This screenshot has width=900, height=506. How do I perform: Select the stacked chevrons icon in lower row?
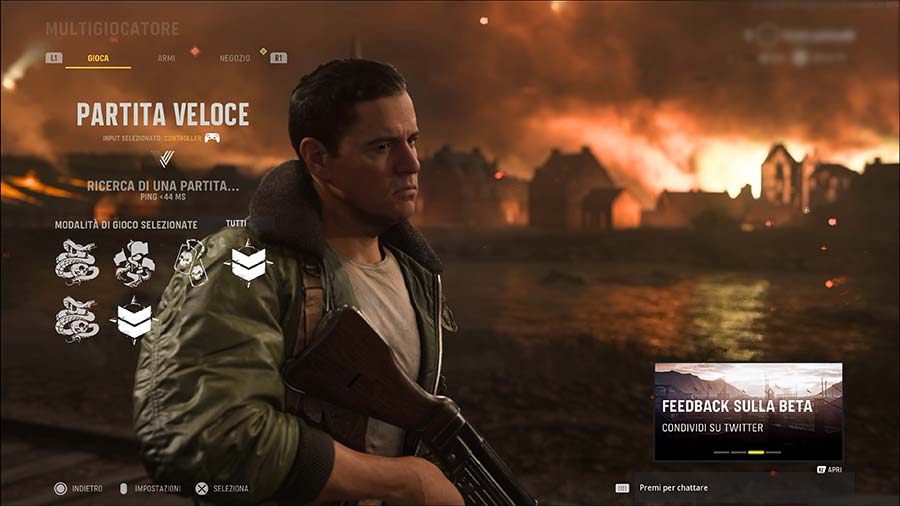(x=134, y=320)
